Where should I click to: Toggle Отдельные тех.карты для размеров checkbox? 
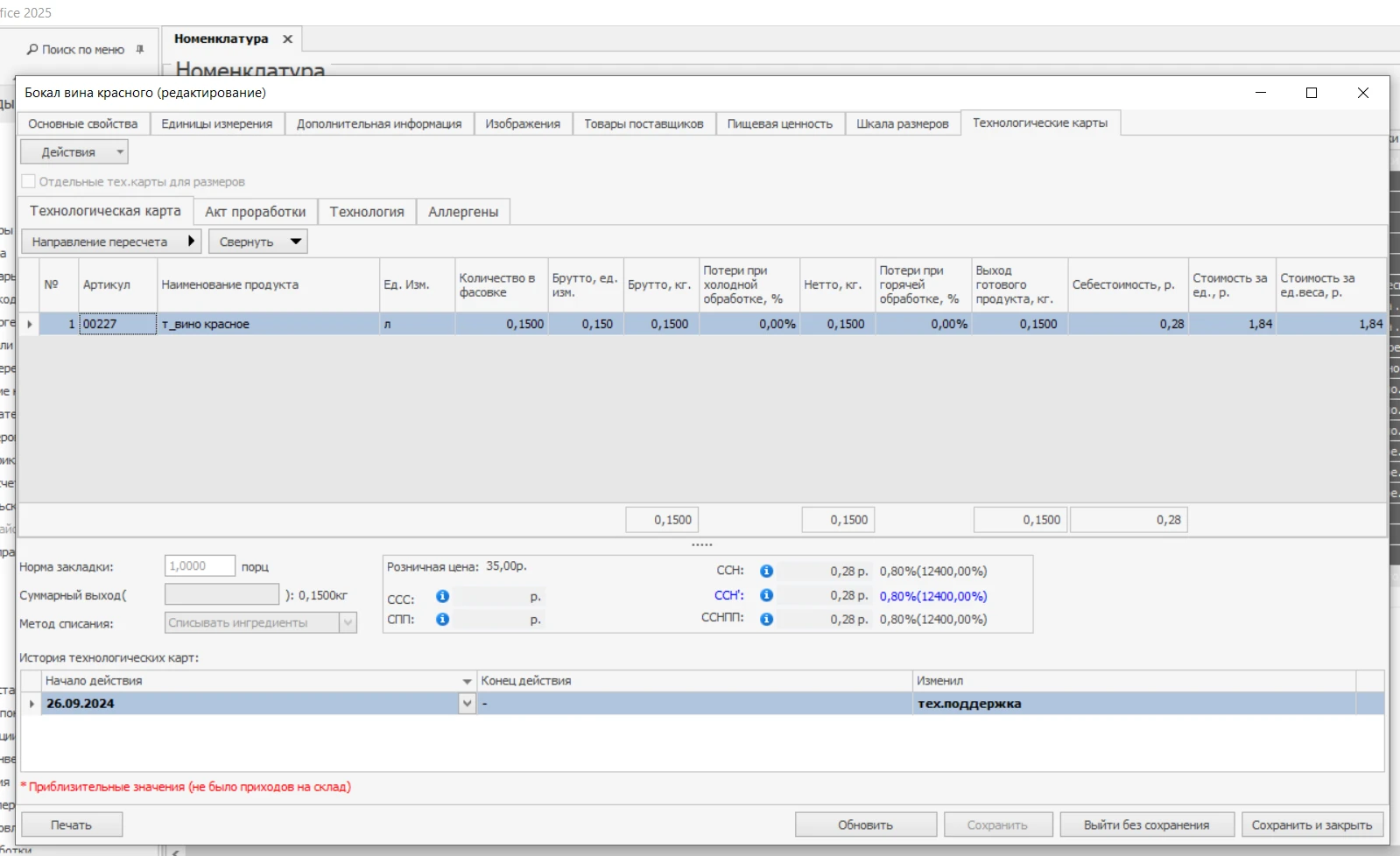[x=28, y=181]
